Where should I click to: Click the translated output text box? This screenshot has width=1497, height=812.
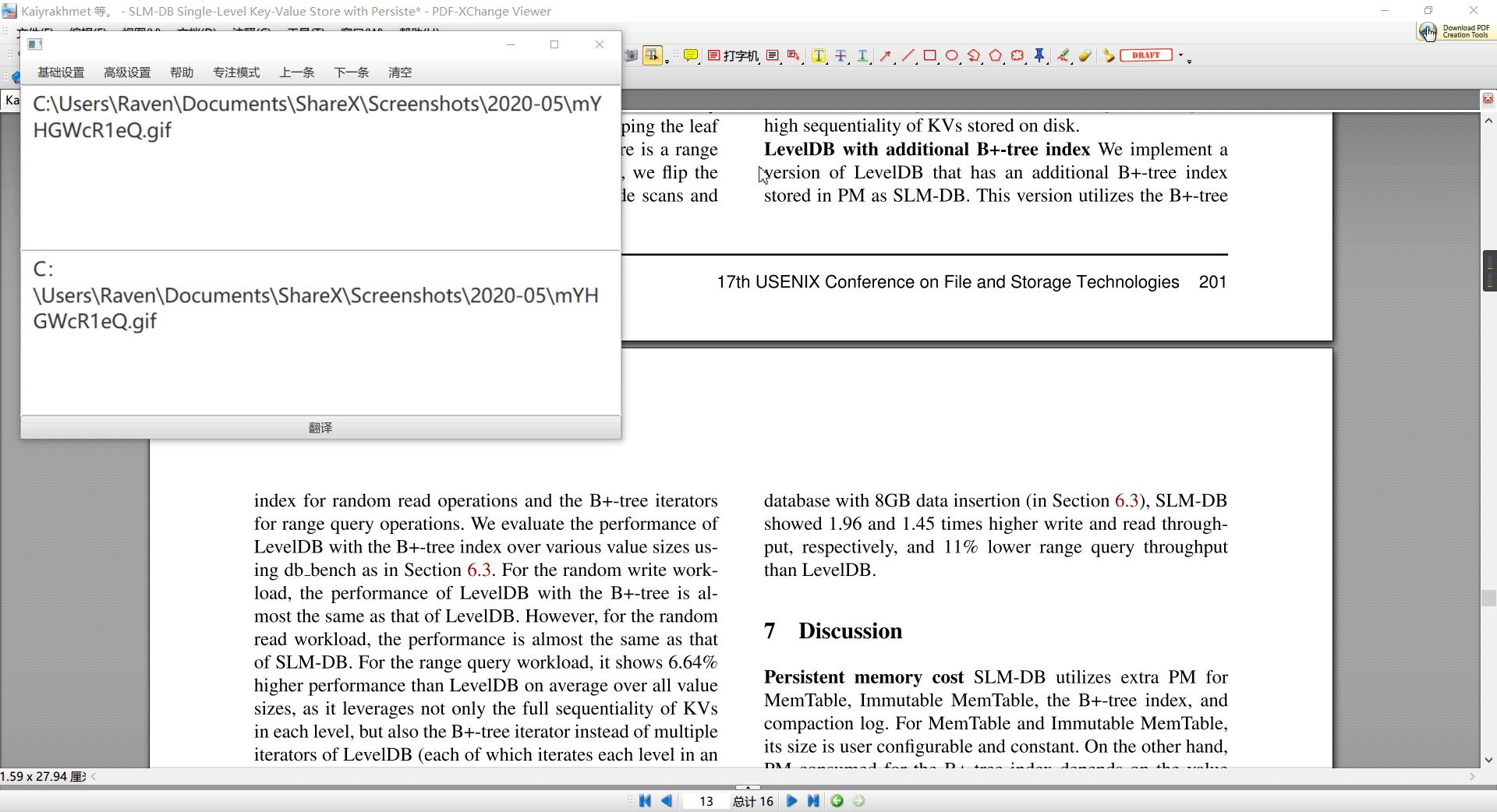(320, 334)
